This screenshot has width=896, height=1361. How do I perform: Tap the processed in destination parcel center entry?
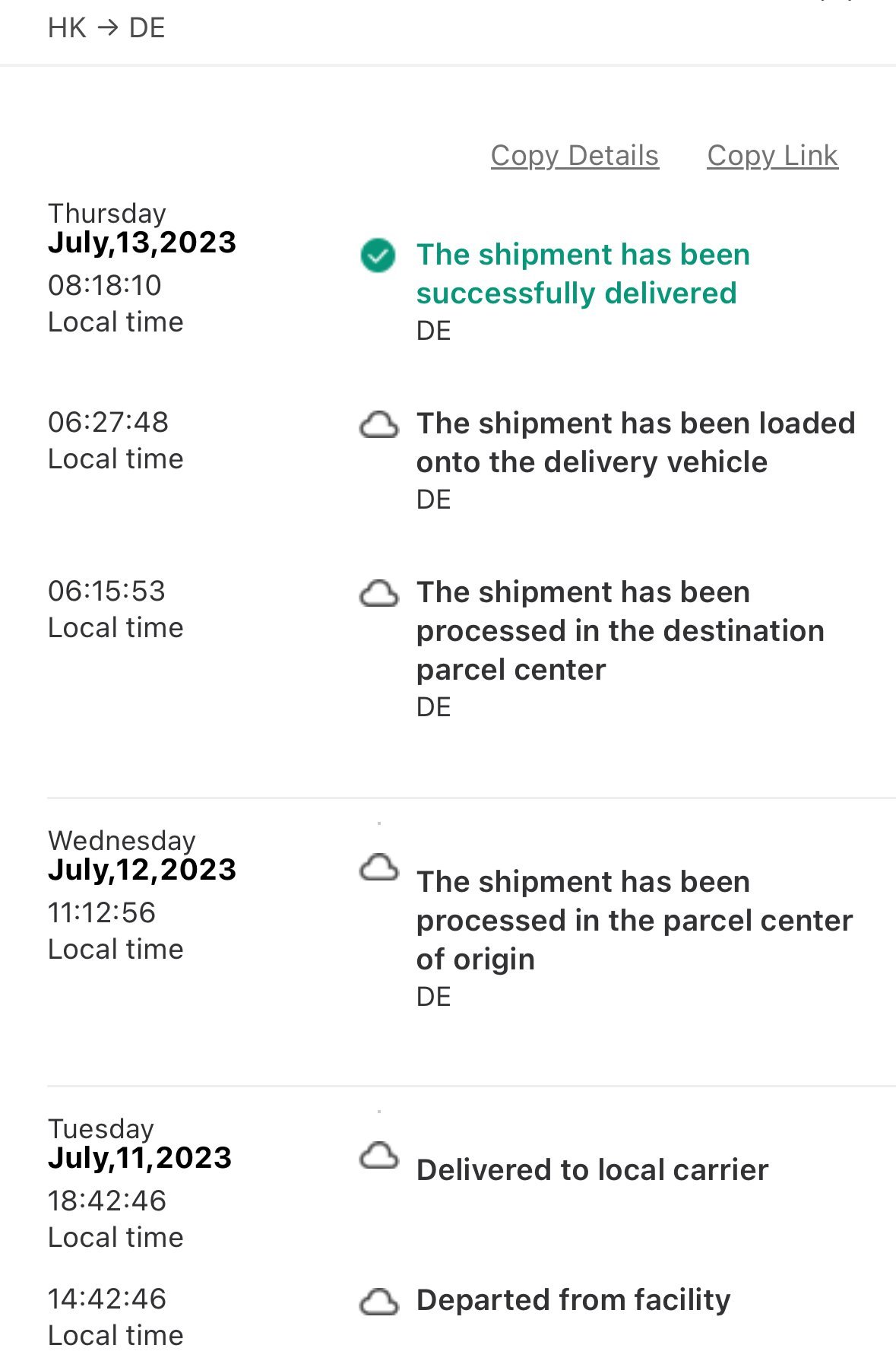[x=620, y=630]
